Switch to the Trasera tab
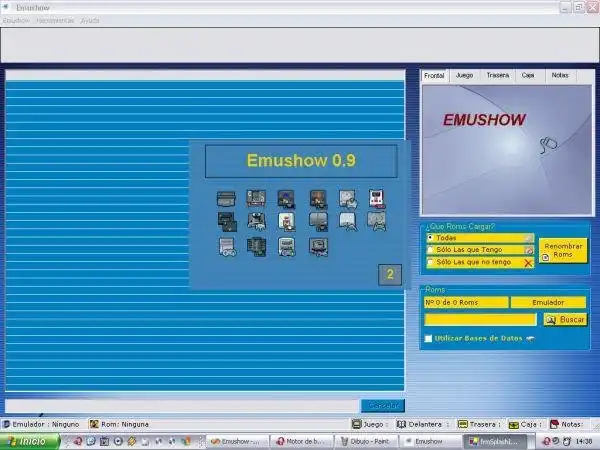Viewport: 600px width, 450px height. [497, 75]
